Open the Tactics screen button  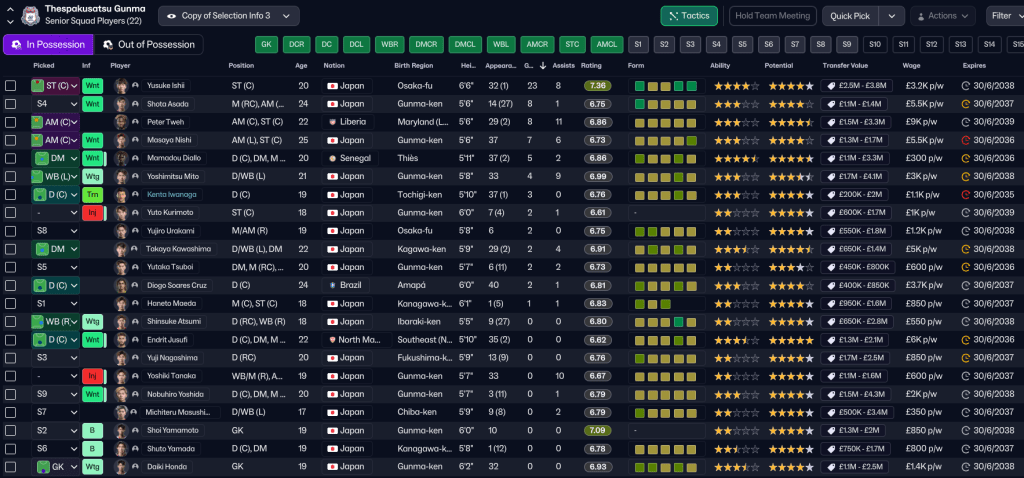(x=688, y=16)
